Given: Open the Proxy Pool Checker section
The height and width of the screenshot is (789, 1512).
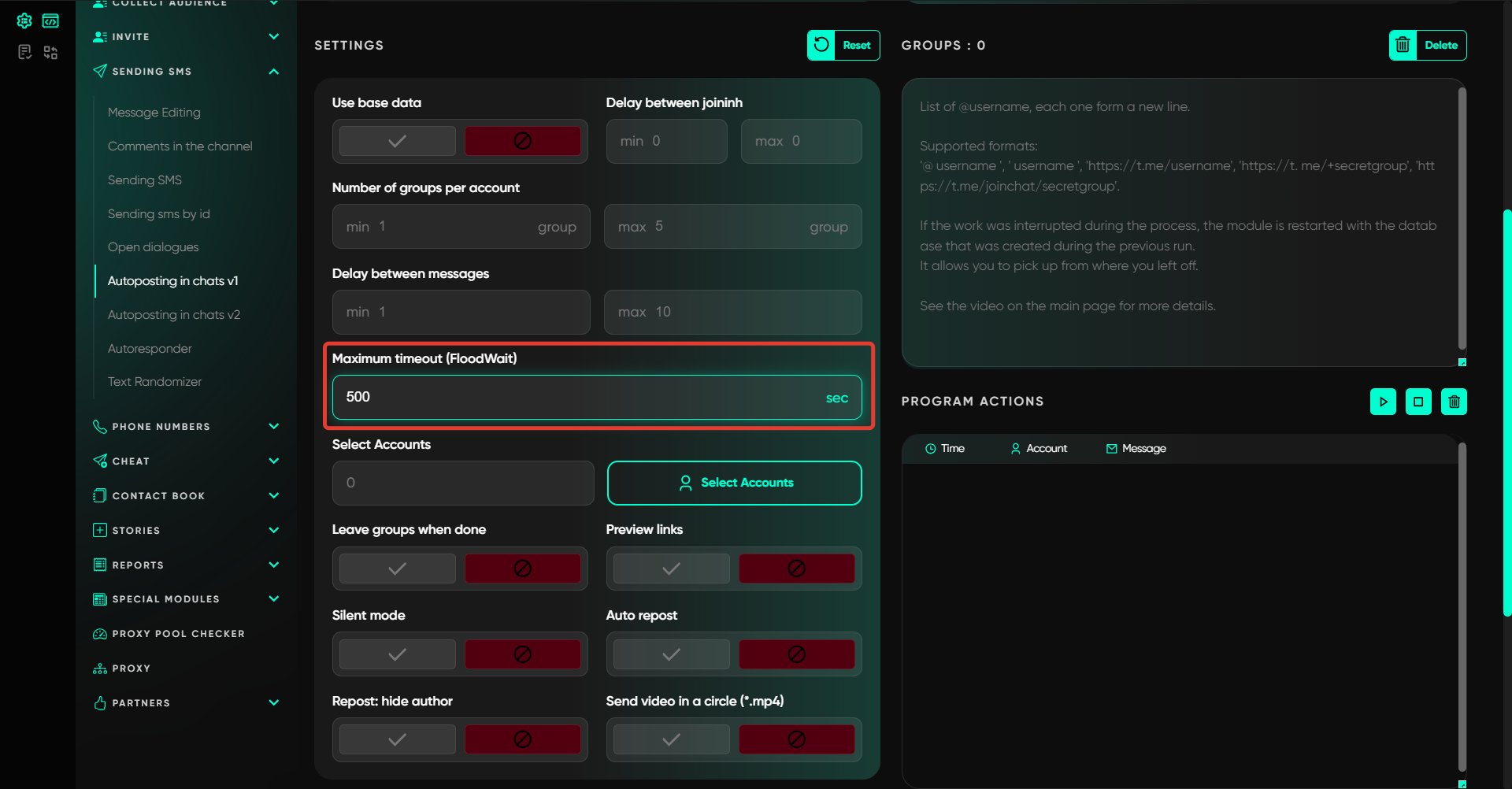Looking at the screenshot, I should (178, 634).
